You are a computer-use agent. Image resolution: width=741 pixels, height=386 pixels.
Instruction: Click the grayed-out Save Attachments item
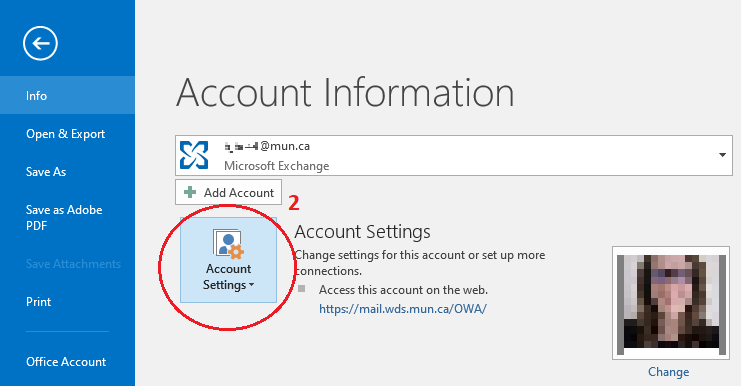click(x=73, y=264)
